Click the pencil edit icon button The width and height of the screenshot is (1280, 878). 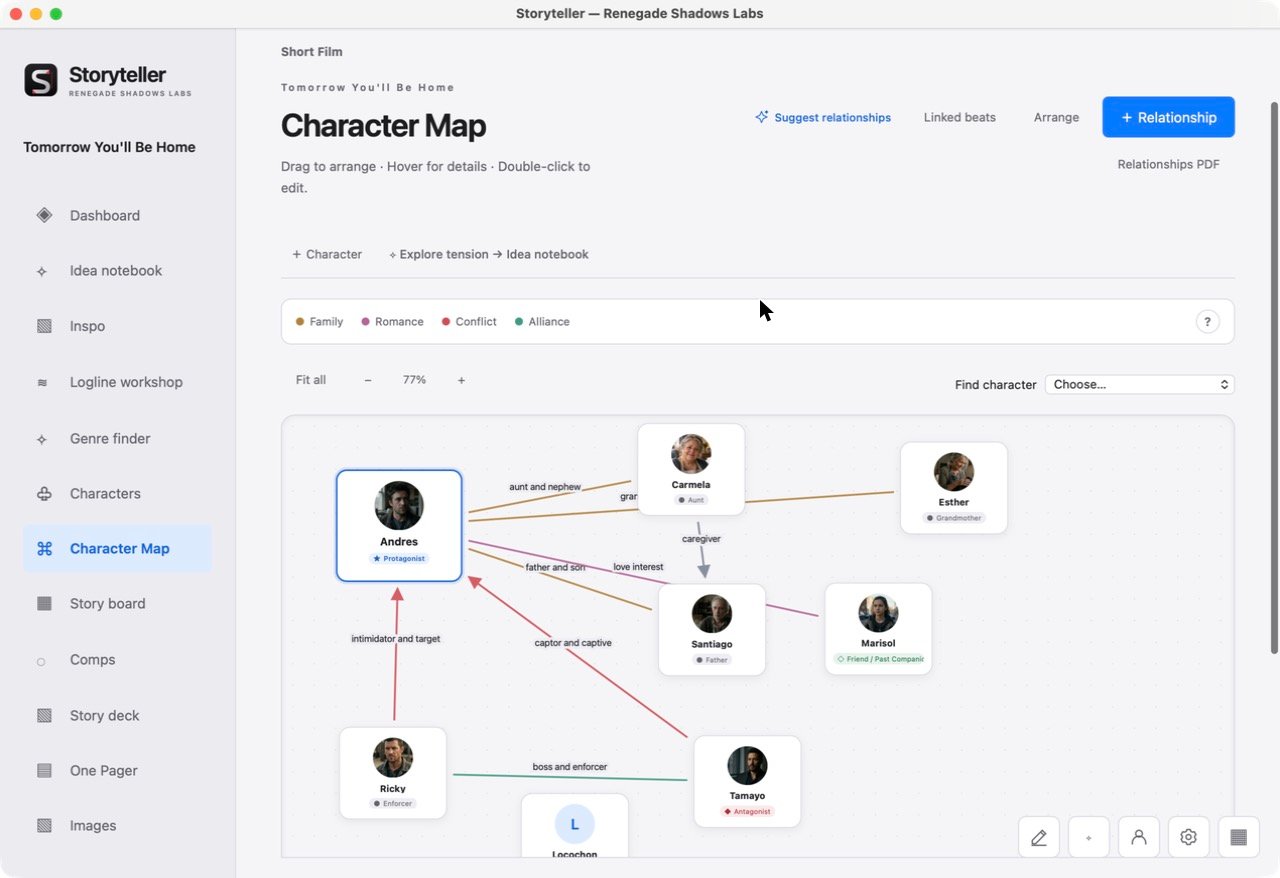(x=1039, y=837)
